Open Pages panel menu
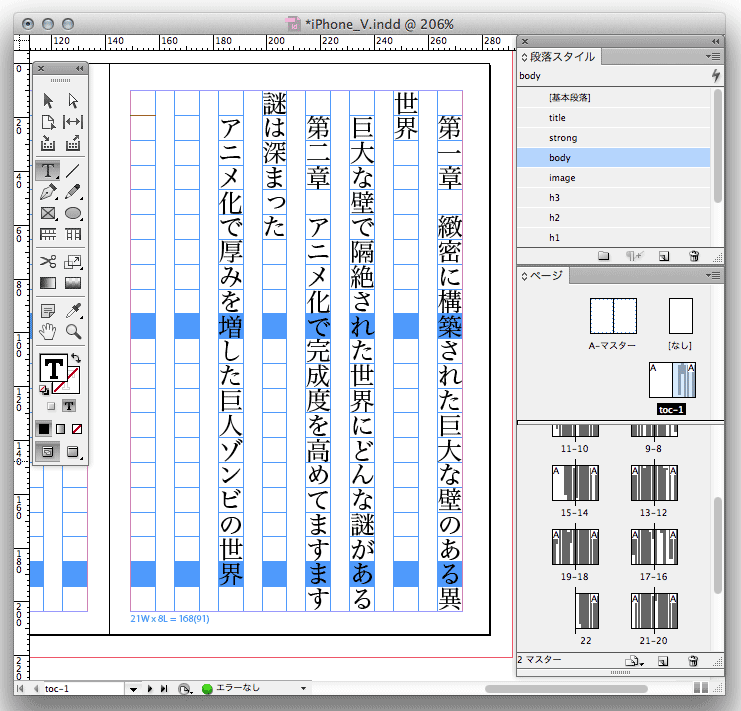Viewport: 741px width, 711px height. pos(714,275)
